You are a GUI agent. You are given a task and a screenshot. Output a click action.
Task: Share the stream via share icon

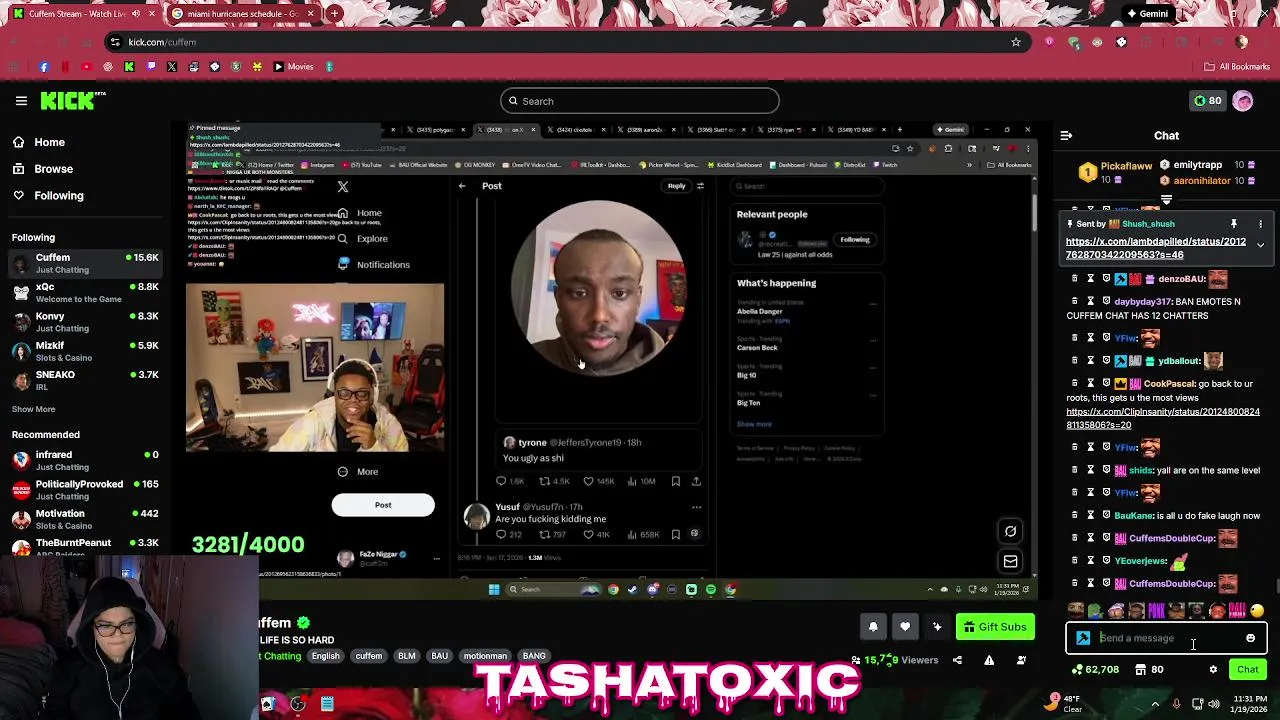957,660
